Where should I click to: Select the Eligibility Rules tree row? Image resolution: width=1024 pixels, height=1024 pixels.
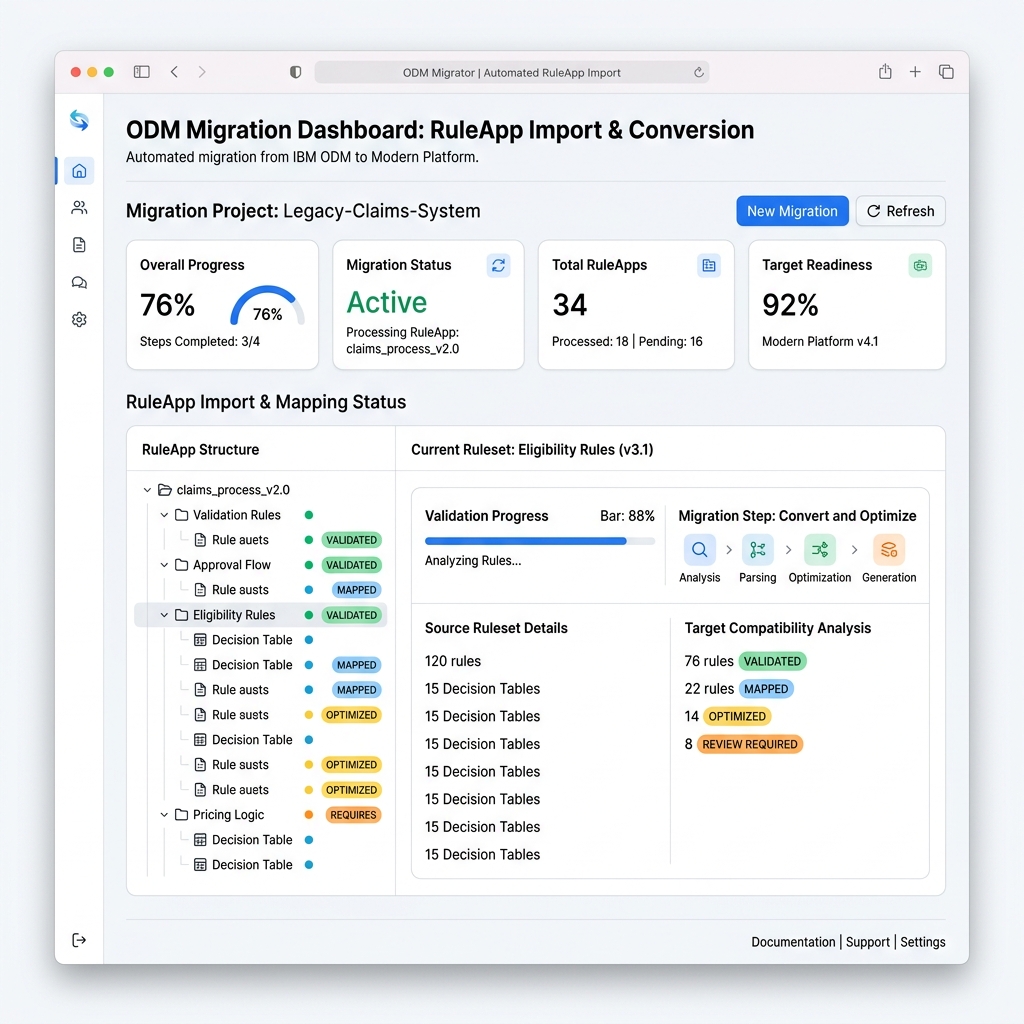261,615
